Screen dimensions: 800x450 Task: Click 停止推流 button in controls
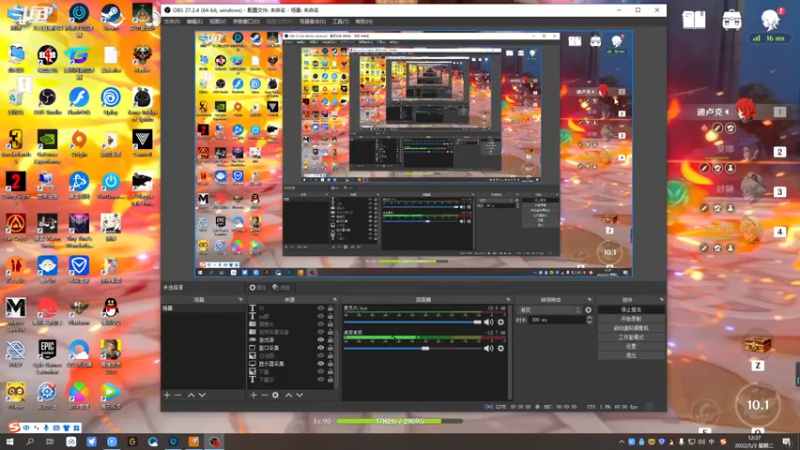click(x=631, y=310)
